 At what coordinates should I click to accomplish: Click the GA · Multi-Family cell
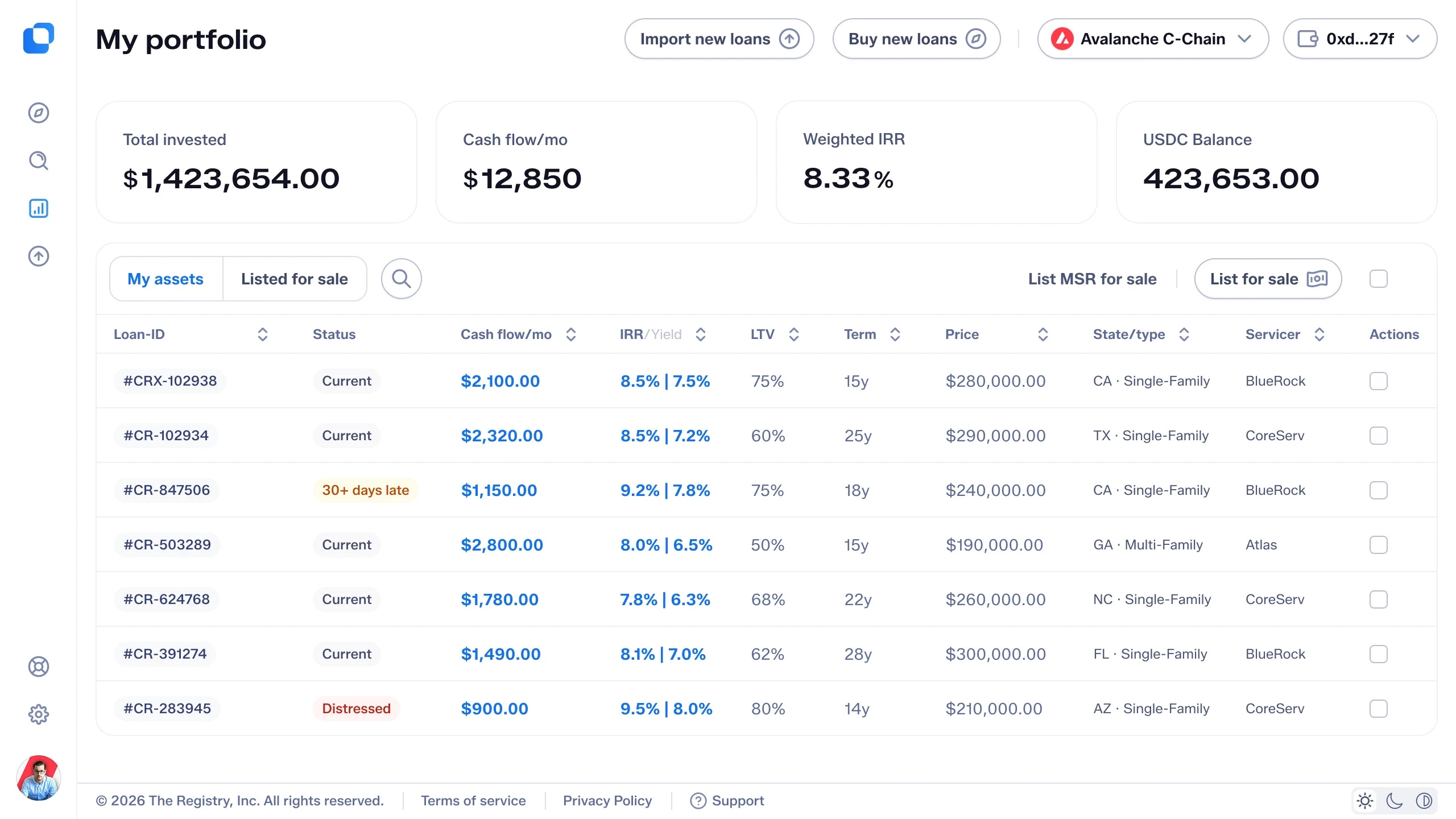tap(1148, 545)
